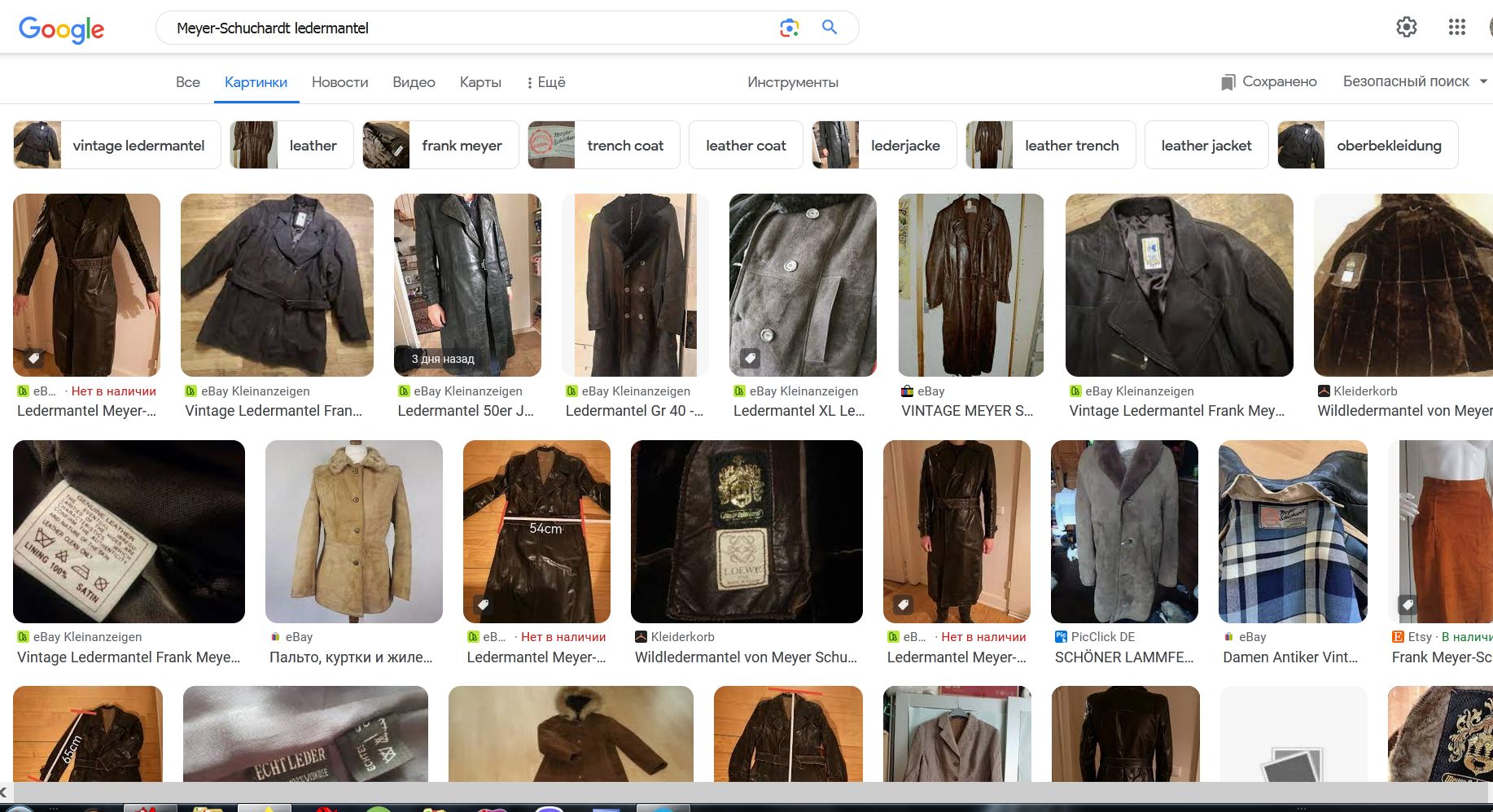Choose the leather jacket chip
This screenshot has width=1493, height=812.
coord(1206,145)
